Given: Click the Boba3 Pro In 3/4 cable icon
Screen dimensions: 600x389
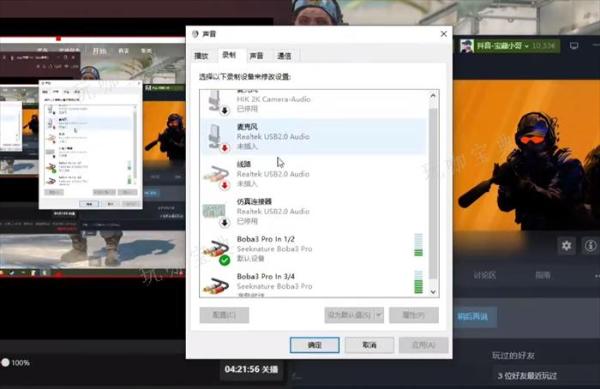Looking at the screenshot, I should (x=216, y=285).
